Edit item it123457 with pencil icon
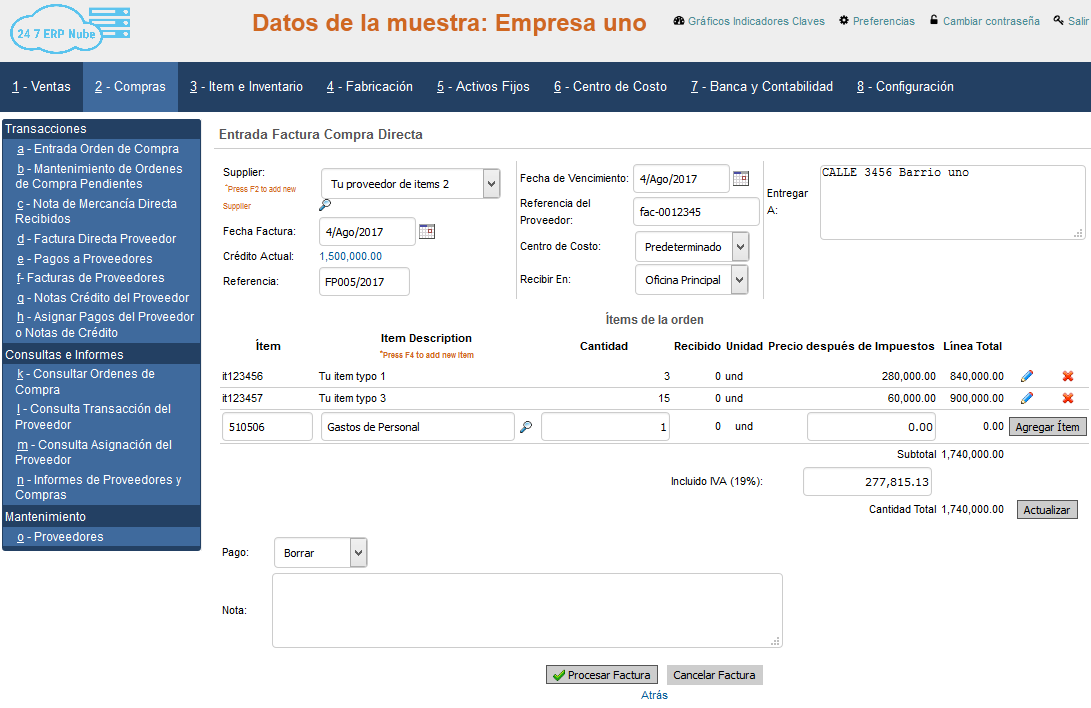Viewport: 1091px width, 708px height. click(1027, 398)
